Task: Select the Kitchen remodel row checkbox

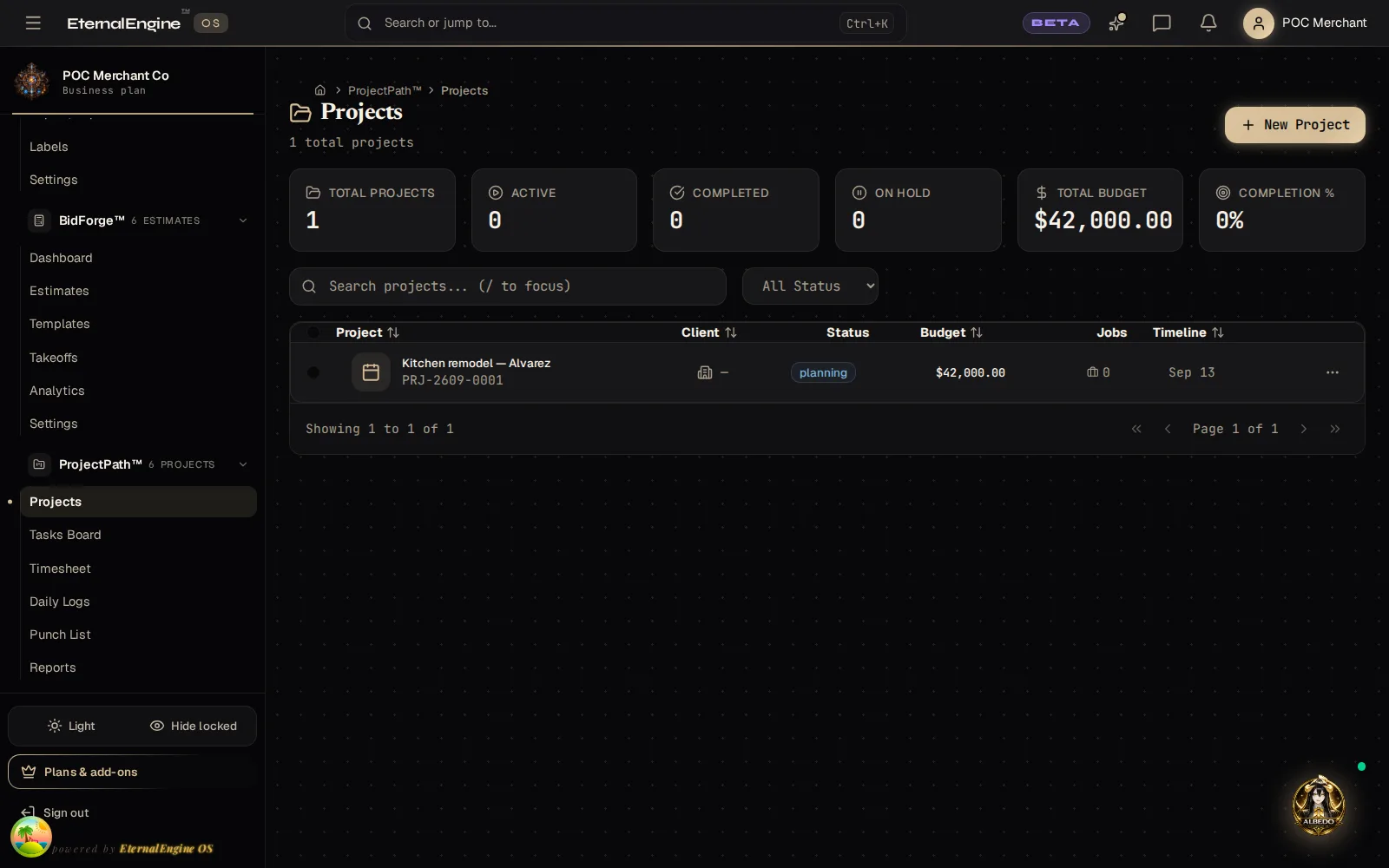Action: click(x=313, y=372)
